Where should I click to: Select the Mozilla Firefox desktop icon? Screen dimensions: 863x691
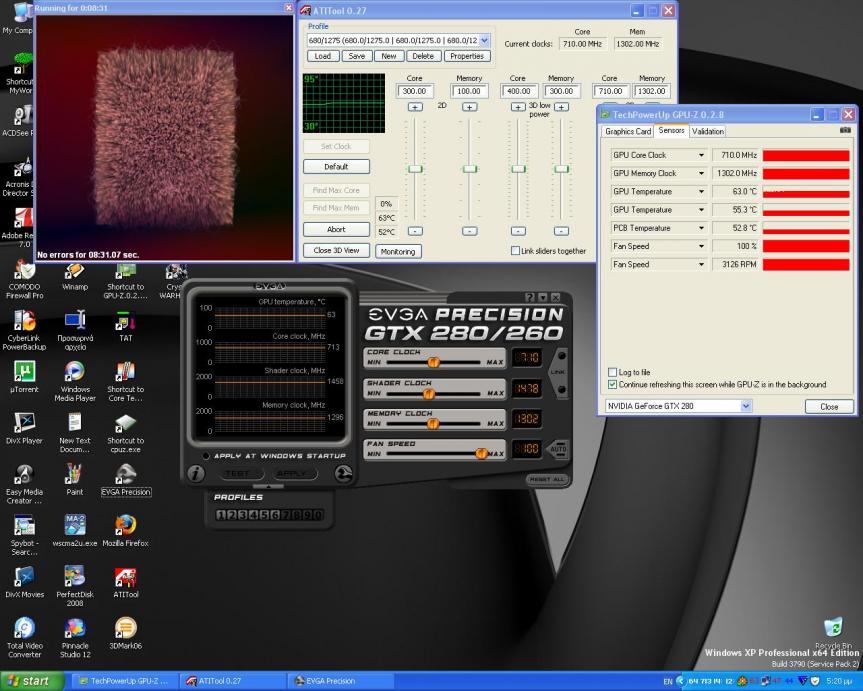point(125,531)
